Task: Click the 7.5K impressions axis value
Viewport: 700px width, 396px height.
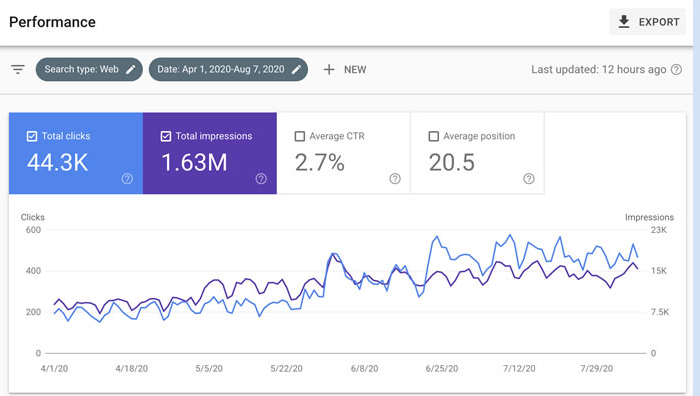Action: (660, 312)
